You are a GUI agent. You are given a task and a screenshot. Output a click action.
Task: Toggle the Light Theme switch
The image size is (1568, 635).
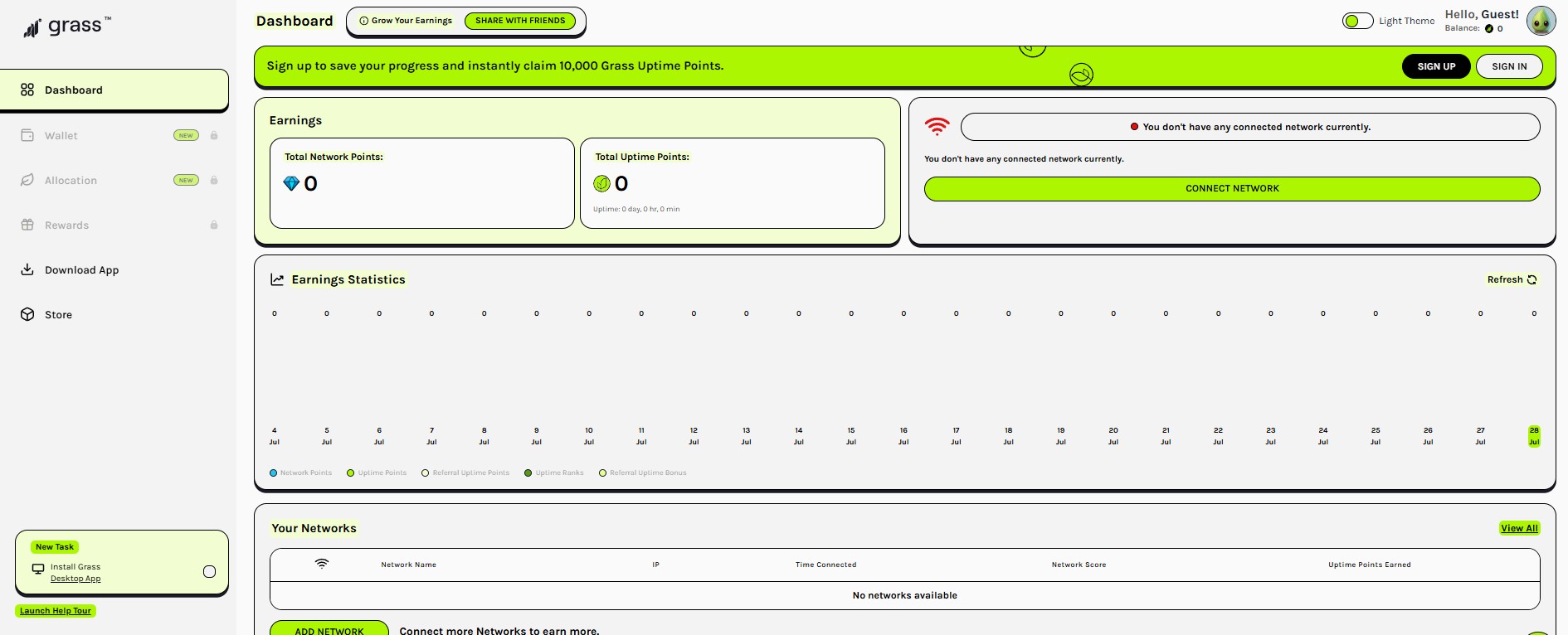click(x=1357, y=21)
